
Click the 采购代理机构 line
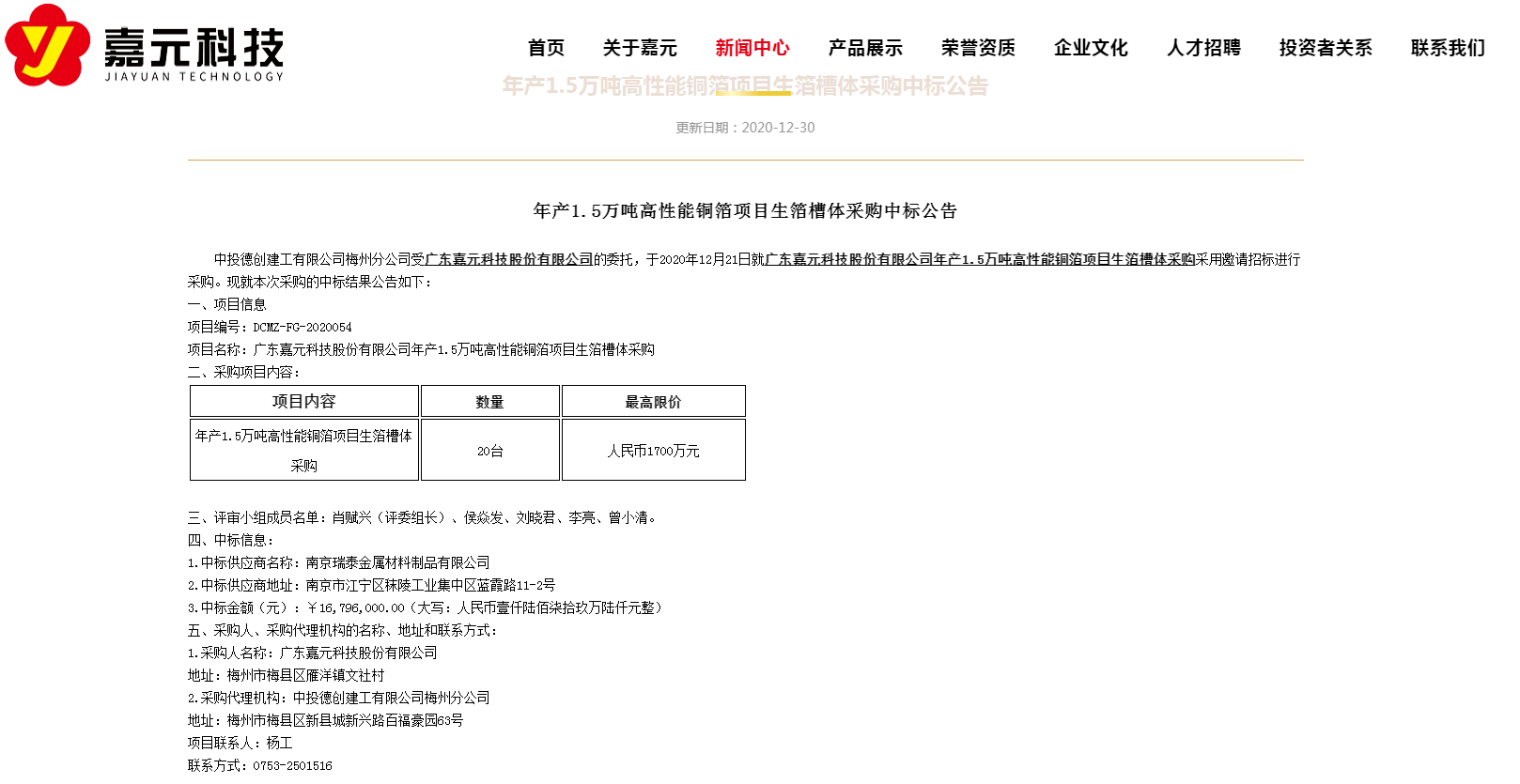click(x=339, y=698)
